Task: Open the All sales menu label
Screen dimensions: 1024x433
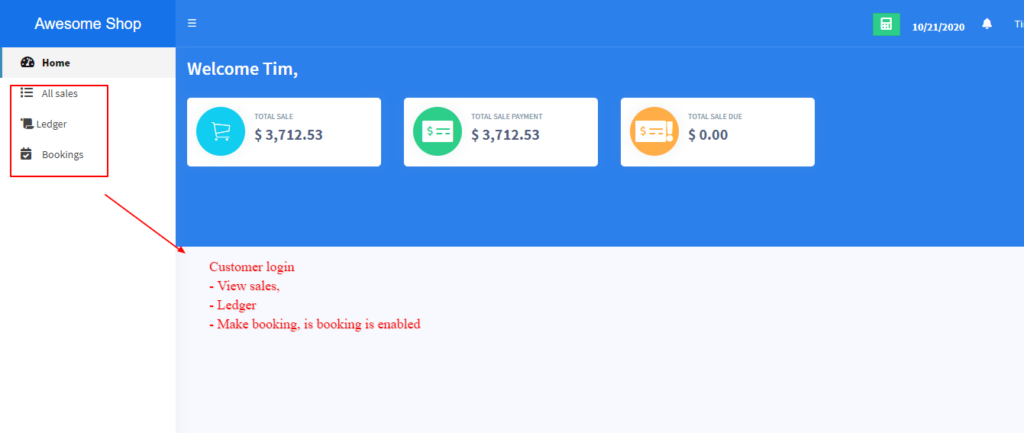Action: tap(59, 93)
